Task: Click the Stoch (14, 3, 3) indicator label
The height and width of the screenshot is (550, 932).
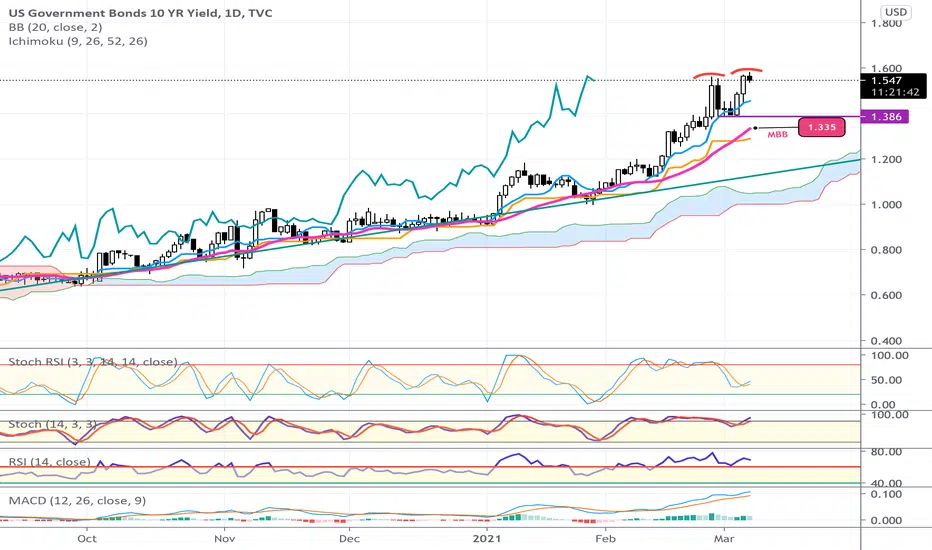Action: pos(52,424)
